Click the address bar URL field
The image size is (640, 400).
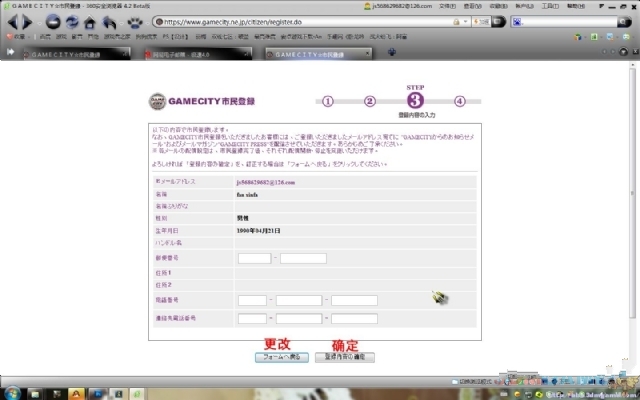(x=306, y=22)
